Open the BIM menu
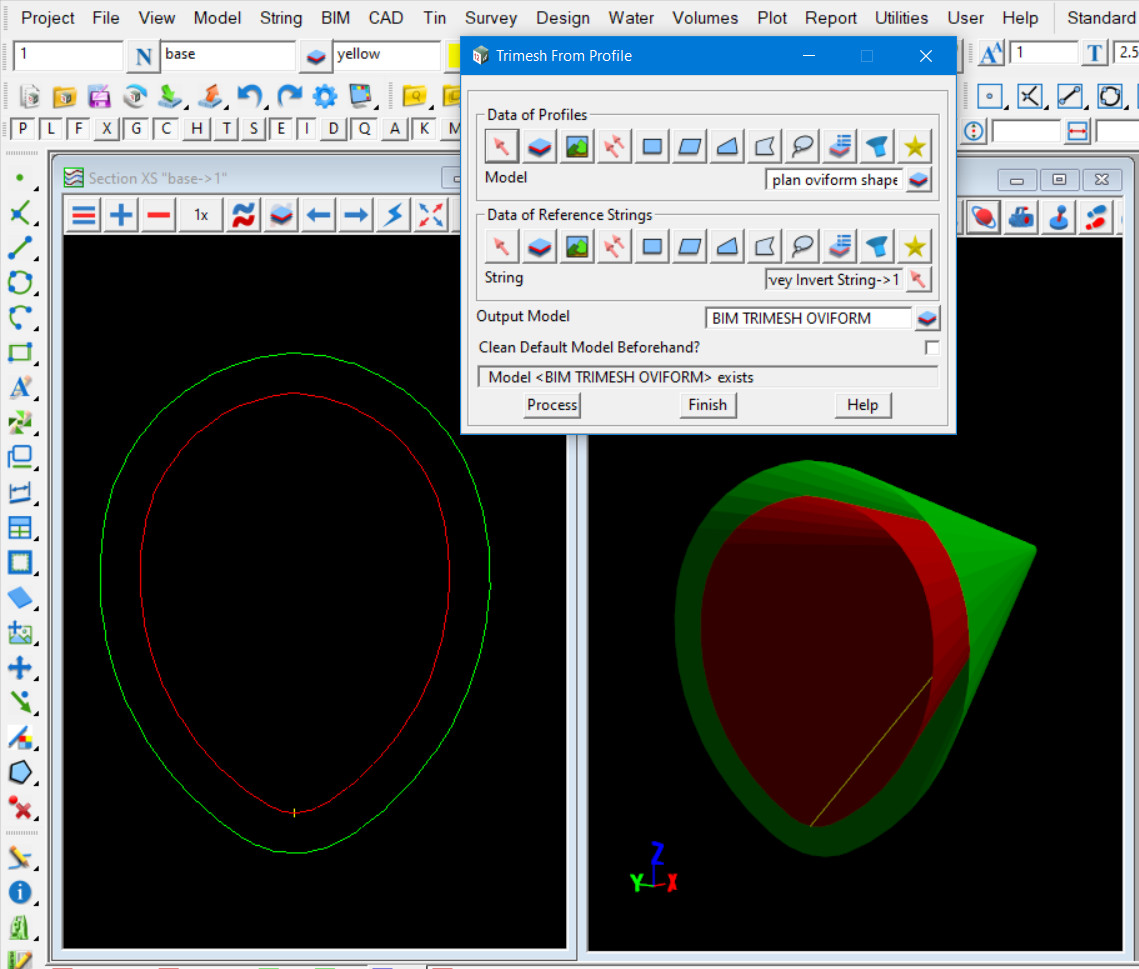 [335, 18]
